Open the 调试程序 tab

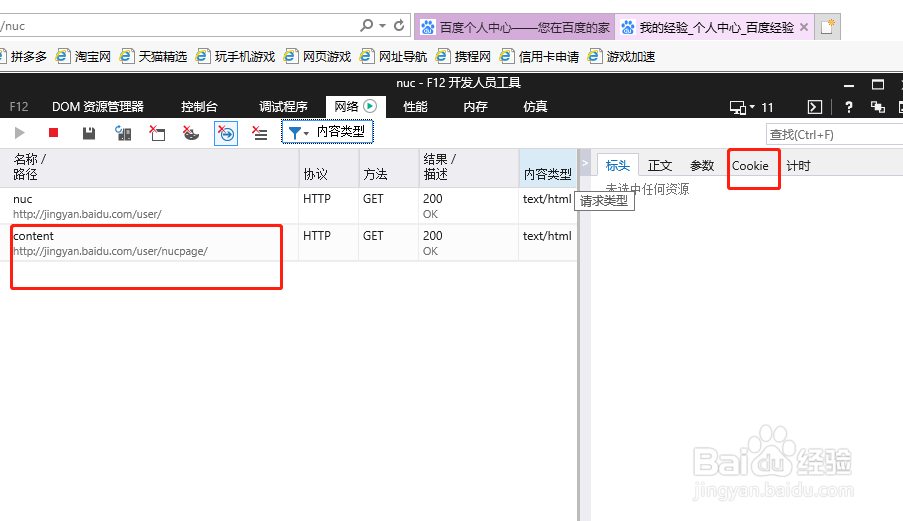click(283, 107)
